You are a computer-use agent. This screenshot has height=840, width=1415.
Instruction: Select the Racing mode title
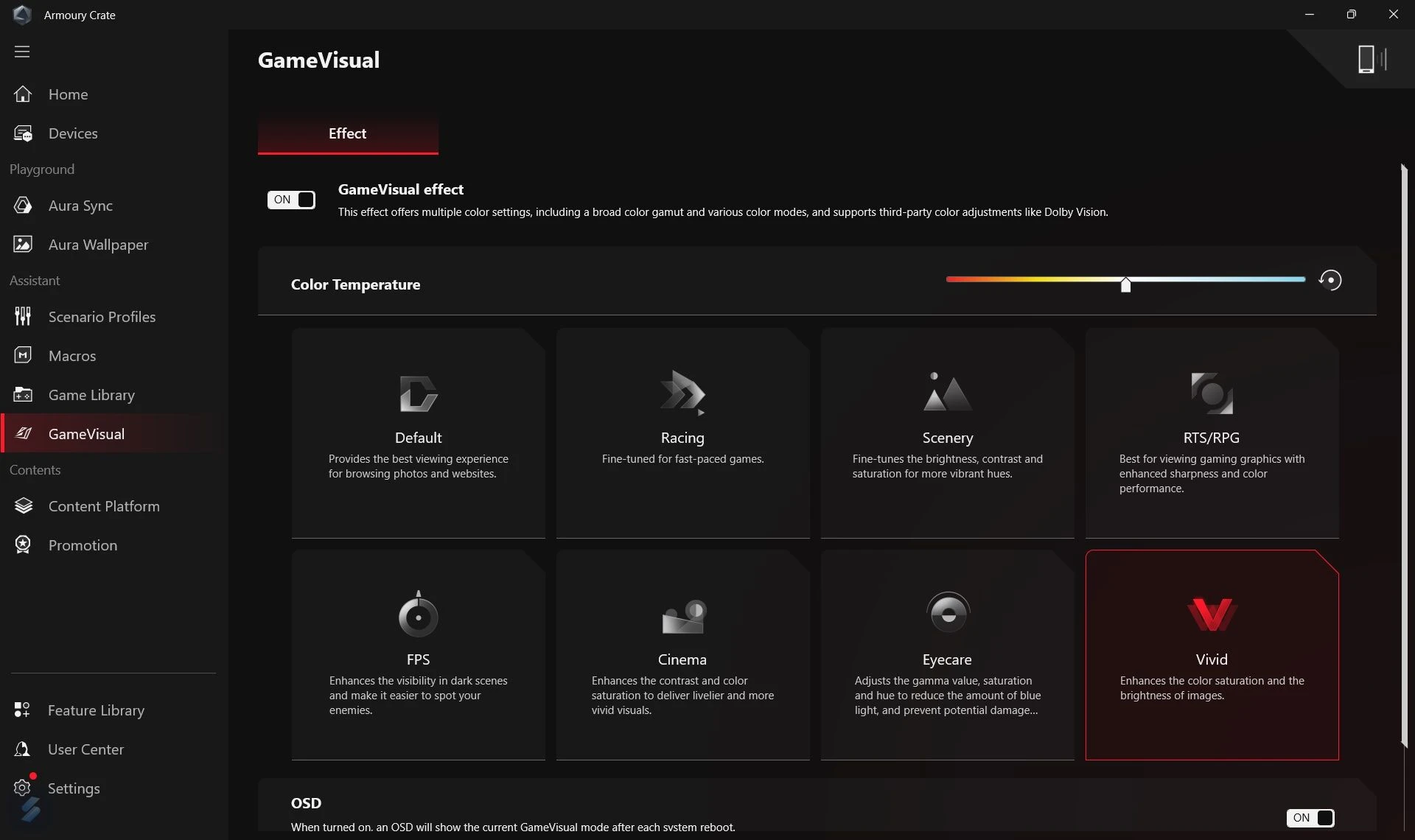[x=682, y=438]
